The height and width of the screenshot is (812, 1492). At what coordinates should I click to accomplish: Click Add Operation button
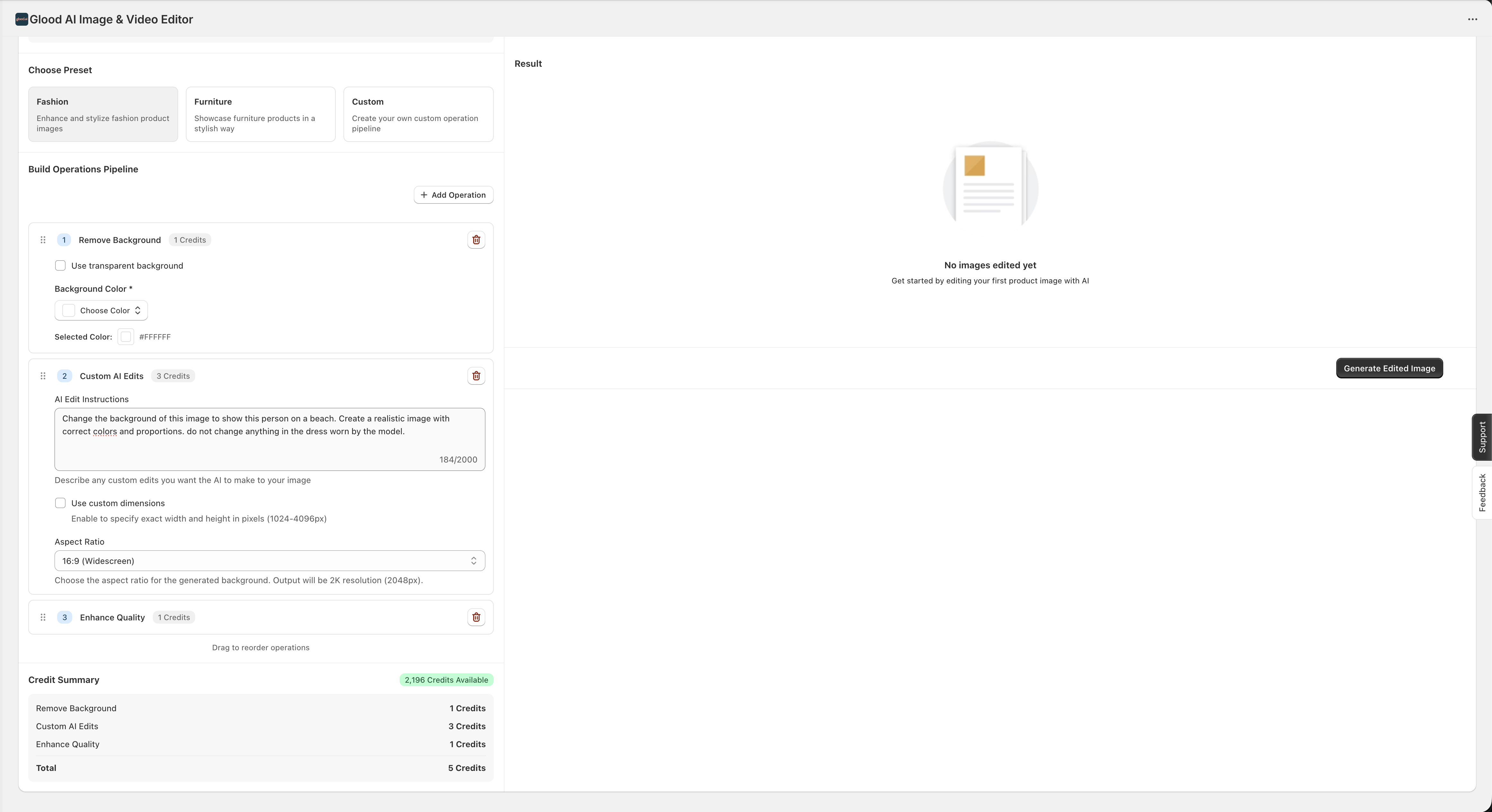tap(453, 195)
